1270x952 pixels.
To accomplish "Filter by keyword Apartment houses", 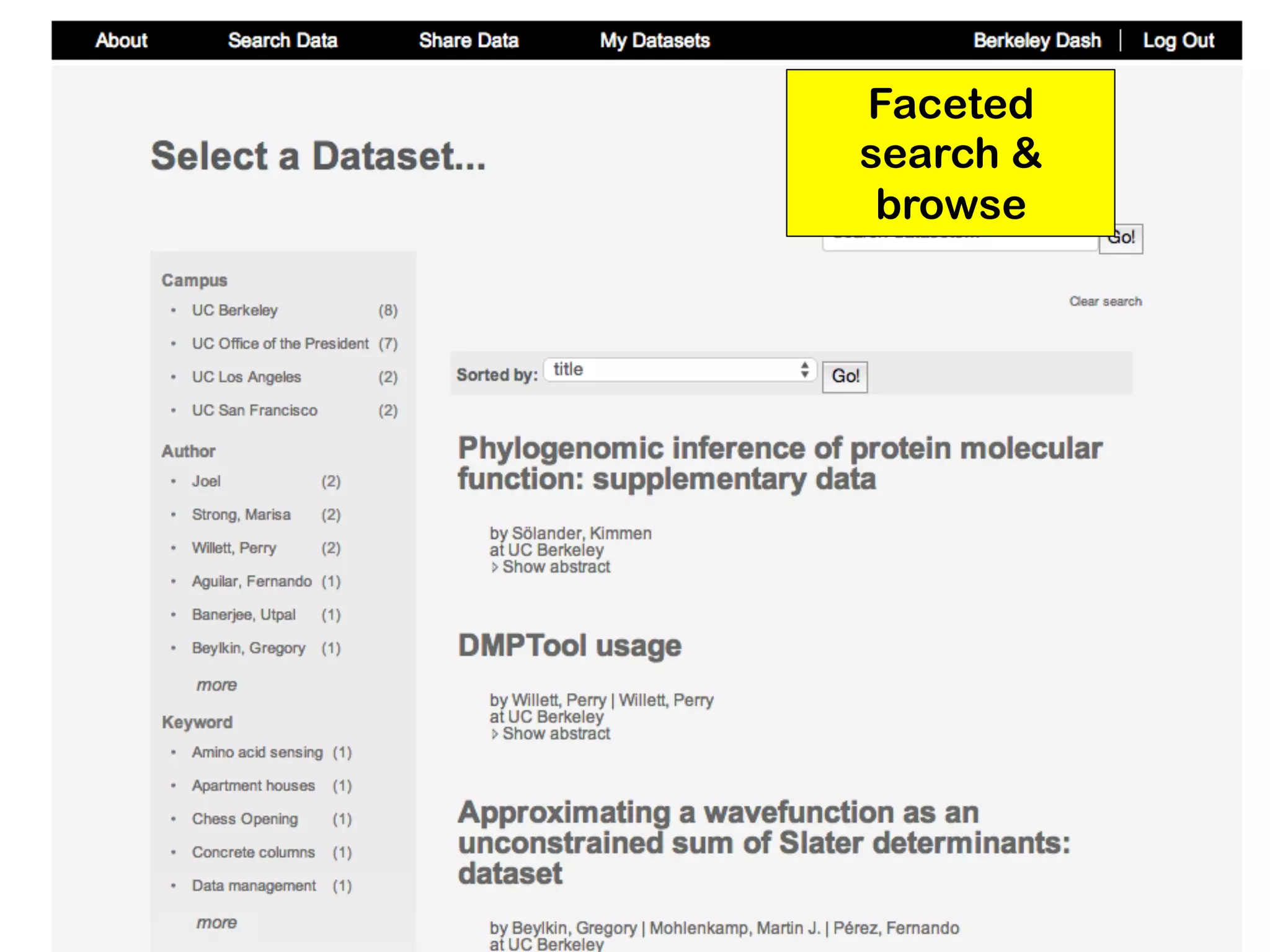I will point(254,786).
